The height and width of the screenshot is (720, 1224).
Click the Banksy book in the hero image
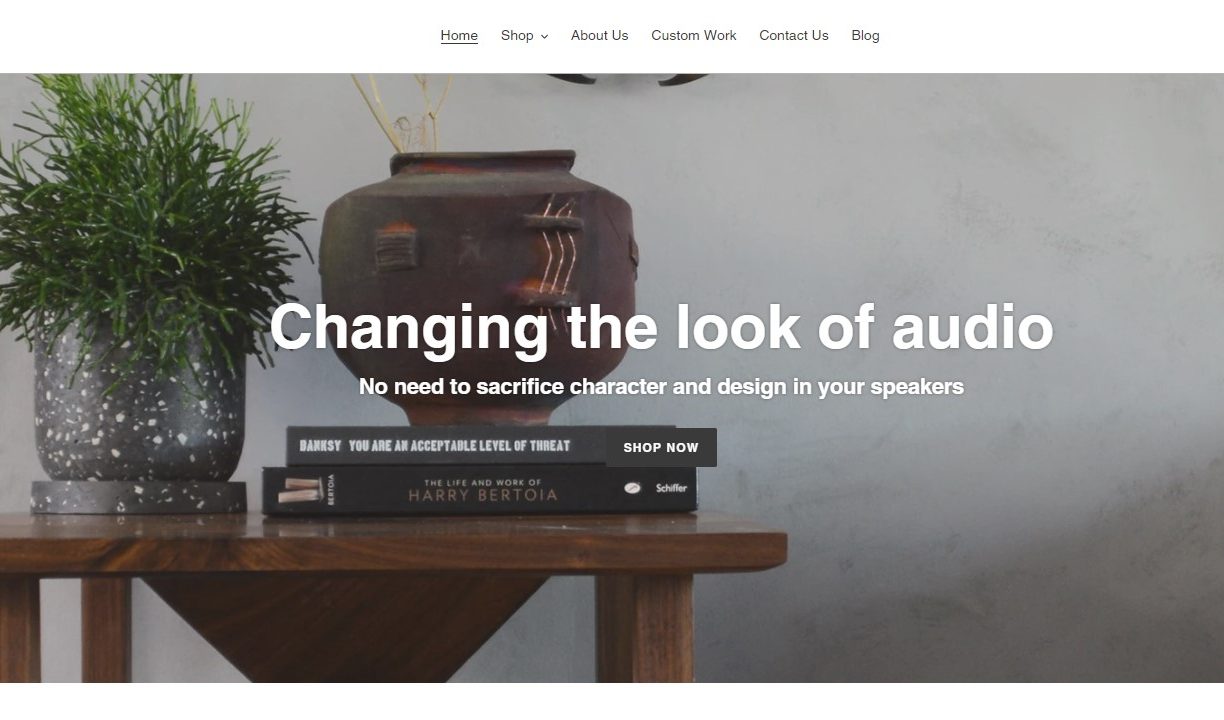pos(445,445)
